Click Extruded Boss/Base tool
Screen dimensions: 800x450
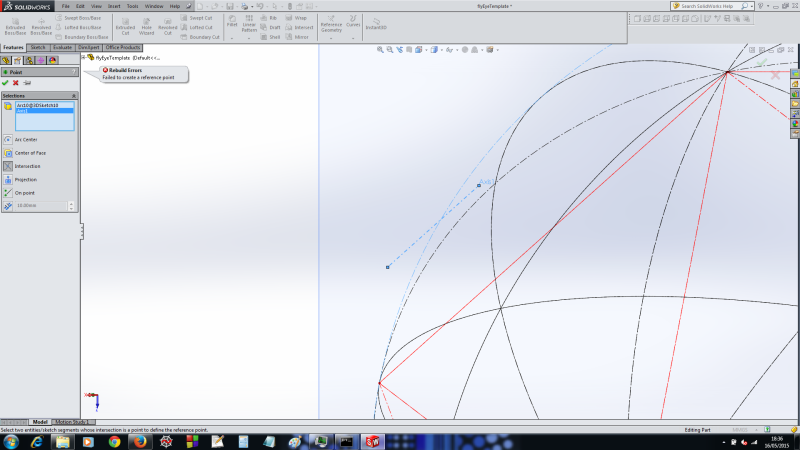pos(15,27)
